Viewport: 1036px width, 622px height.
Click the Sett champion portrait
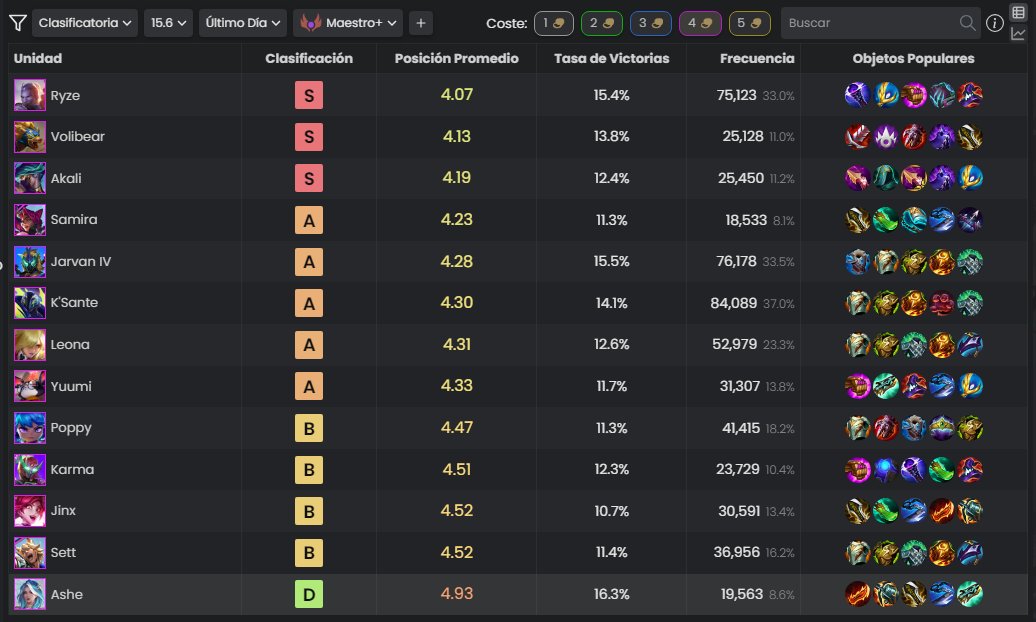[x=30, y=553]
